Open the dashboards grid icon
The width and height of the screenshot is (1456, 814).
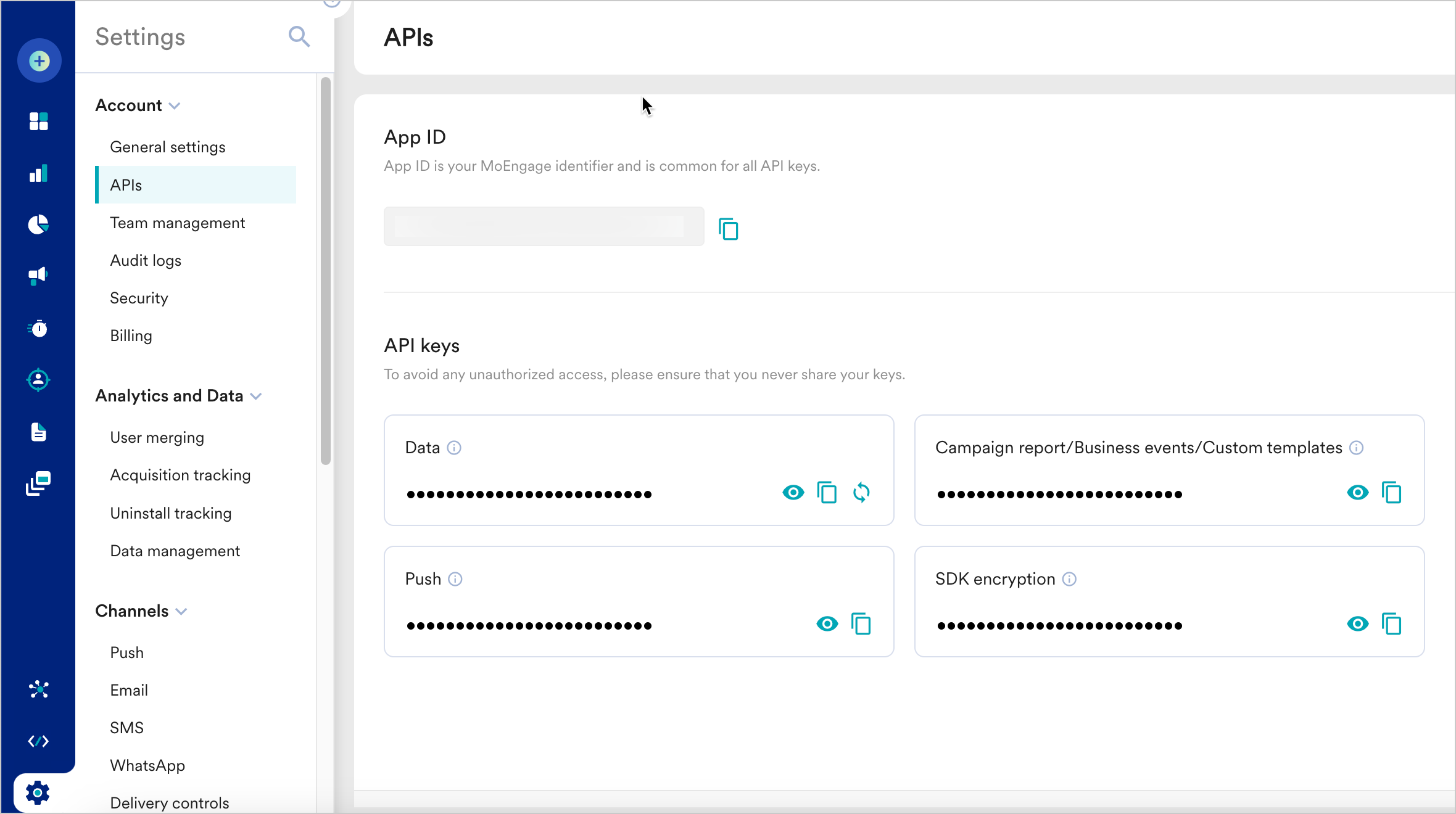point(38,121)
